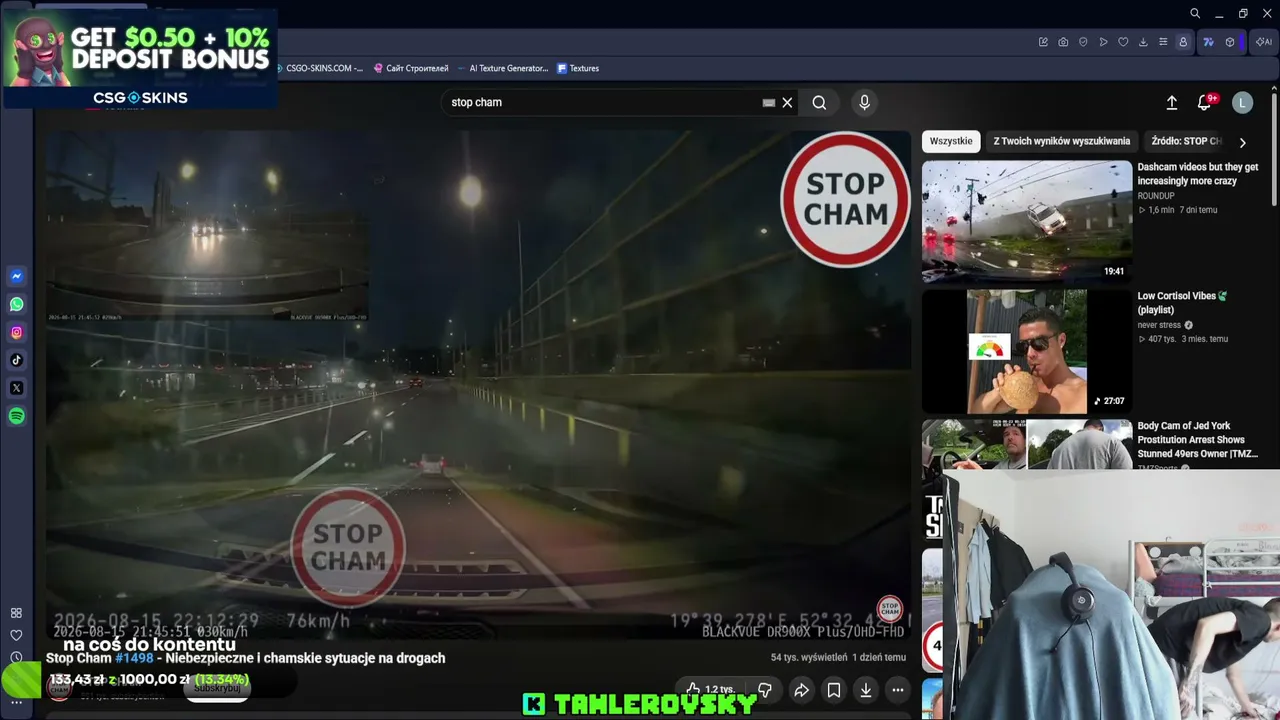Click the YouTube upload/create icon
This screenshot has height=720, width=1280.
[x=1172, y=102]
